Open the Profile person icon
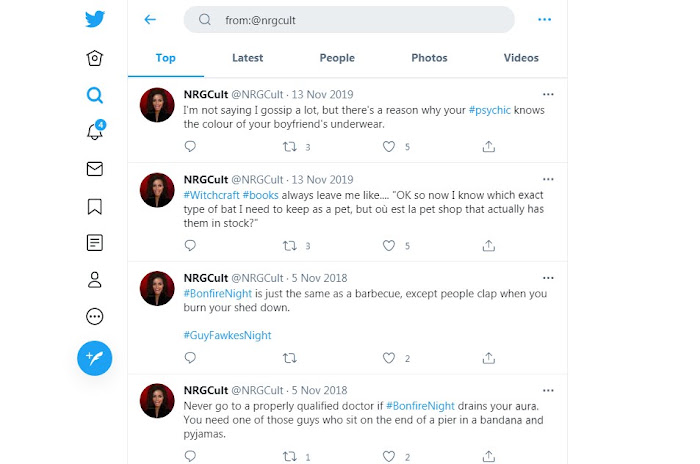The height and width of the screenshot is (464, 700). [x=95, y=280]
